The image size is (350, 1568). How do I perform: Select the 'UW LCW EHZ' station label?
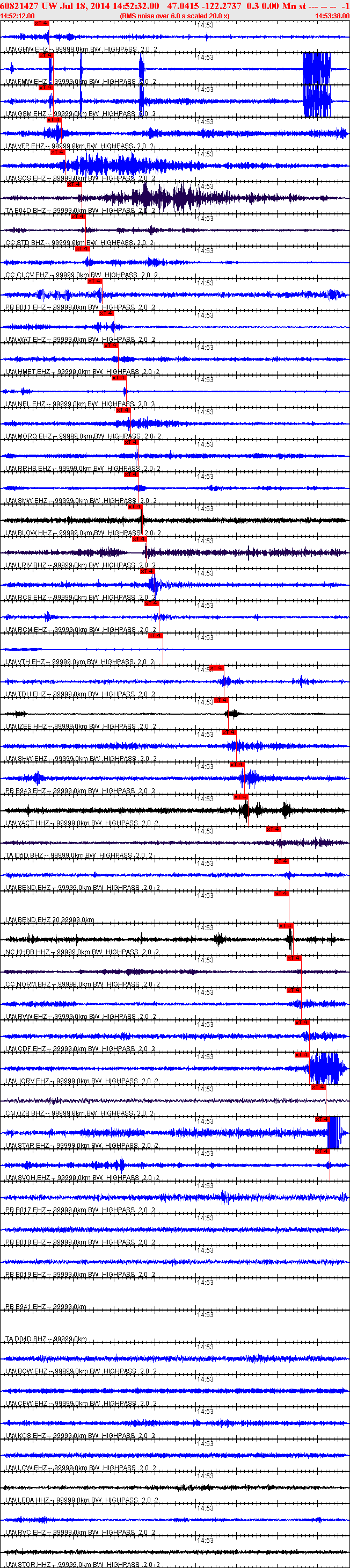coord(27,1469)
